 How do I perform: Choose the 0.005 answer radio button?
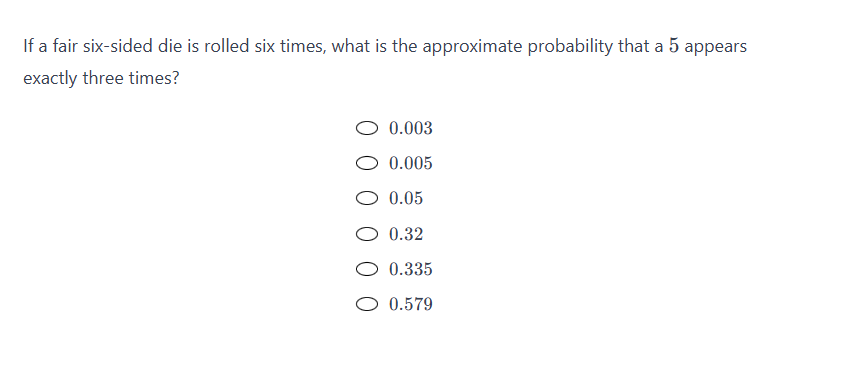pos(367,164)
